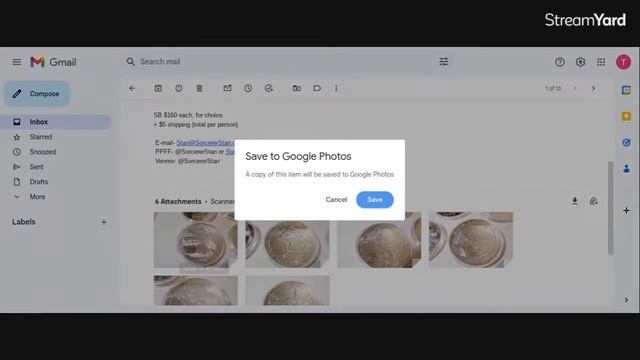The image size is (640, 360).
Task: Delete this email with trash icon
Action: pos(199,88)
